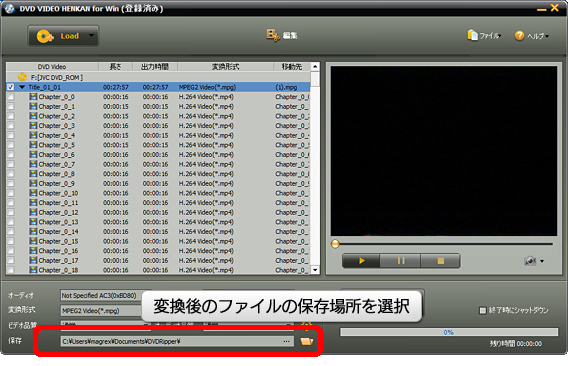Check the Chapter_0_5 checkbox
The height and width of the screenshot is (366, 568).
click(x=11, y=145)
